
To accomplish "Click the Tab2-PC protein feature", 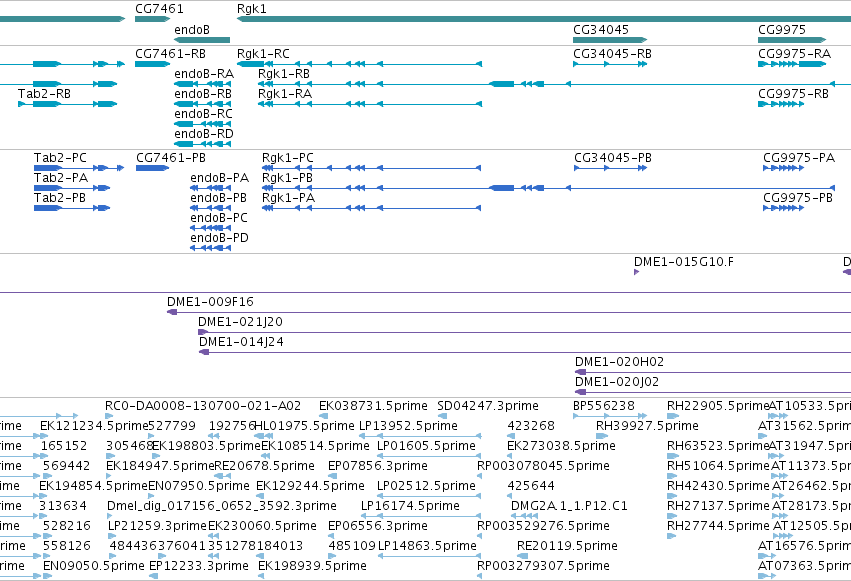I will click(x=79, y=168).
